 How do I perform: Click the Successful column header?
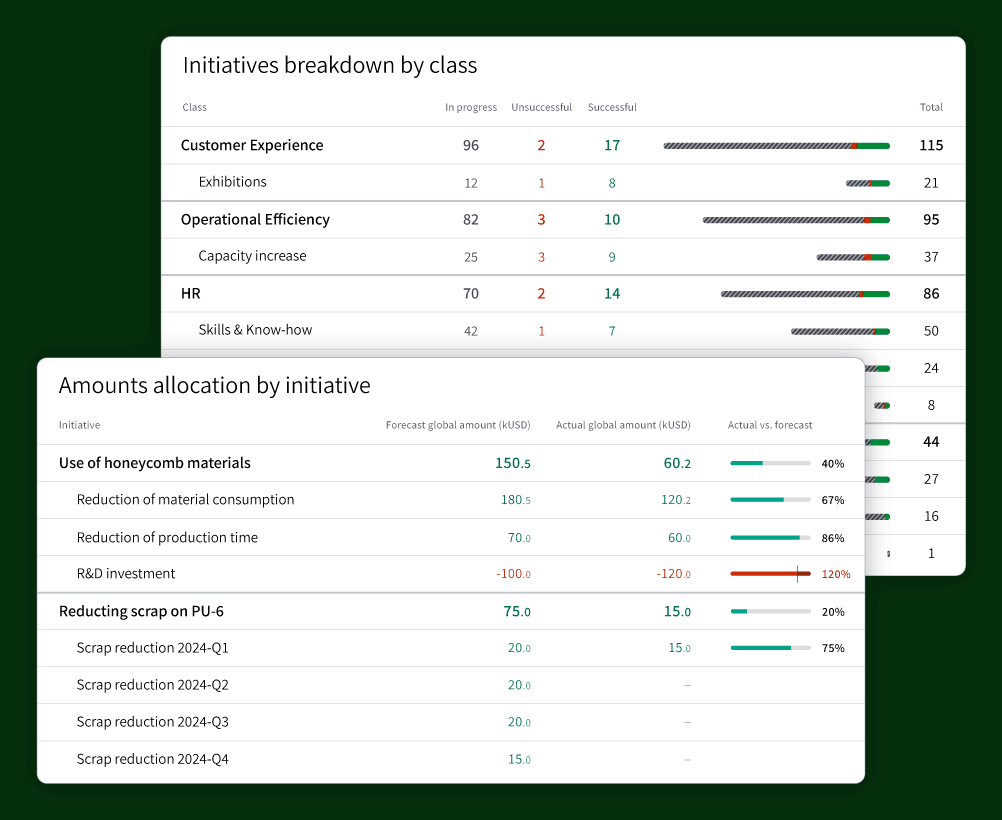pos(612,107)
